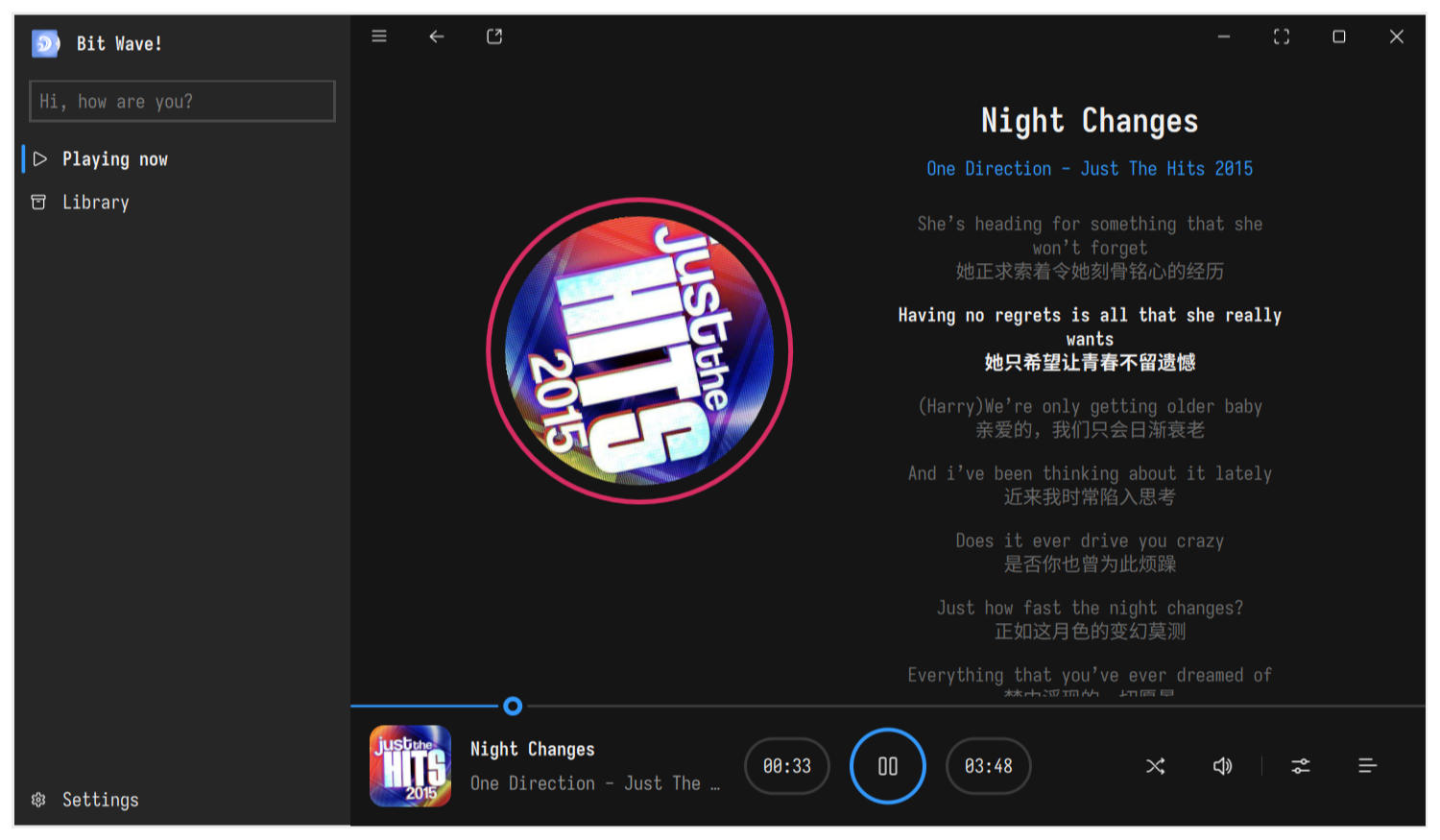Select Playing now in sidebar
Viewport: 1440px width, 840px height.
click(182, 159)
